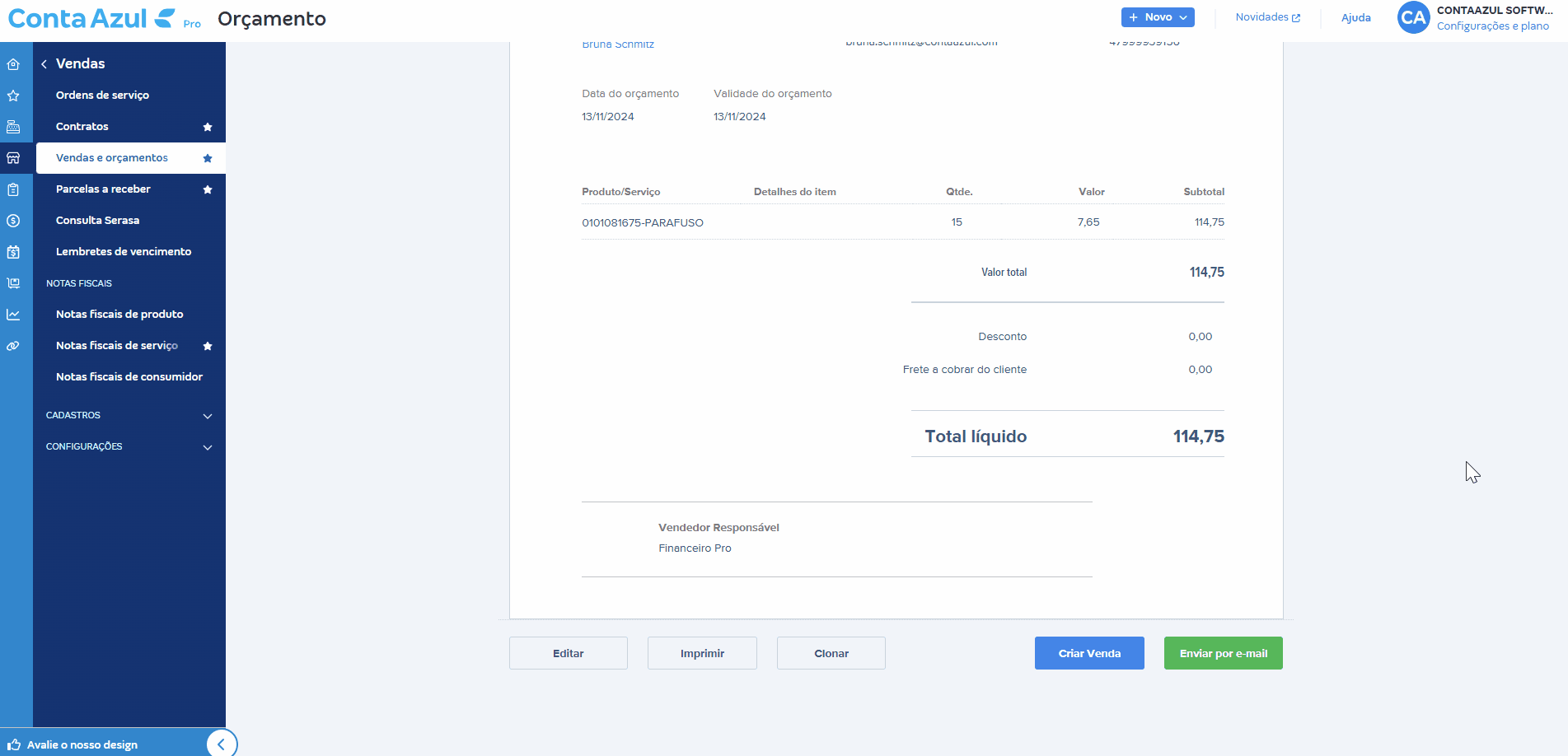Toggle favorite star for Contratos
The width and height of the screenshot is (1568, 756).
point(208,127)
